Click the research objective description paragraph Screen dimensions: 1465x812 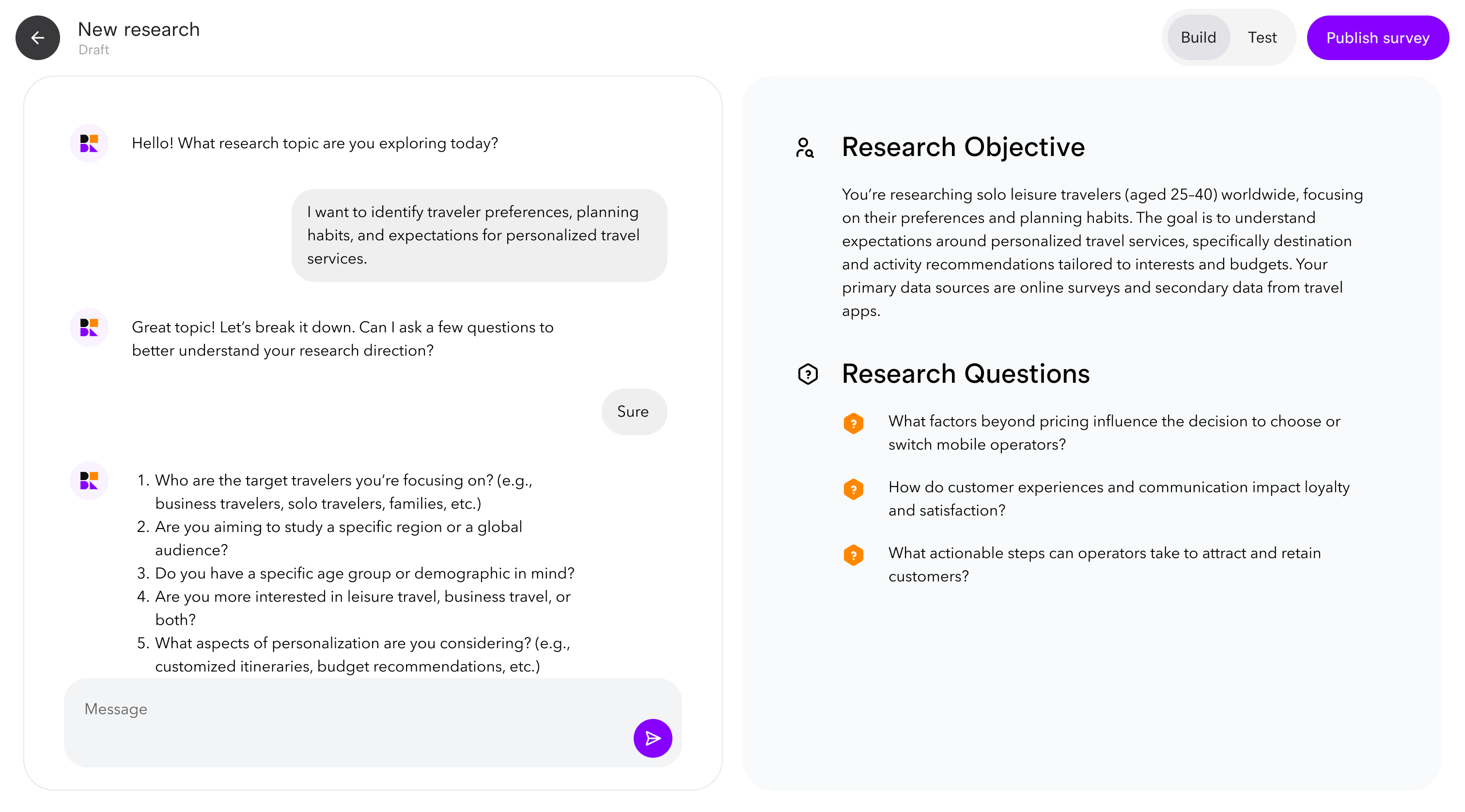click(1102, 252)
